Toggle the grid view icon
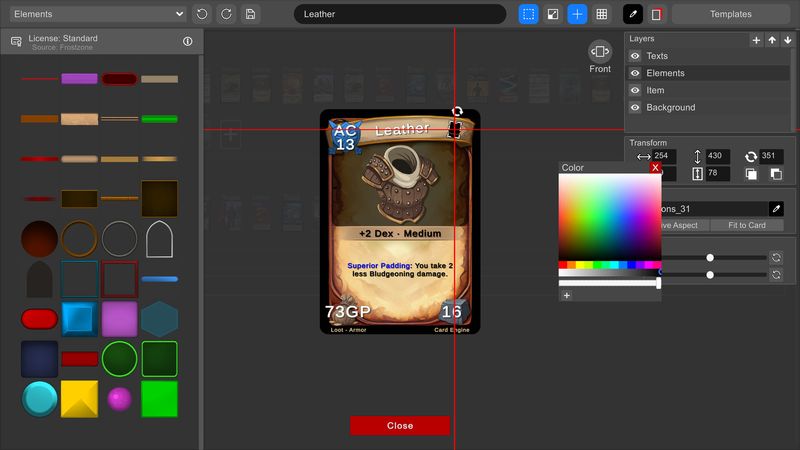 click(x=602, y=14)
